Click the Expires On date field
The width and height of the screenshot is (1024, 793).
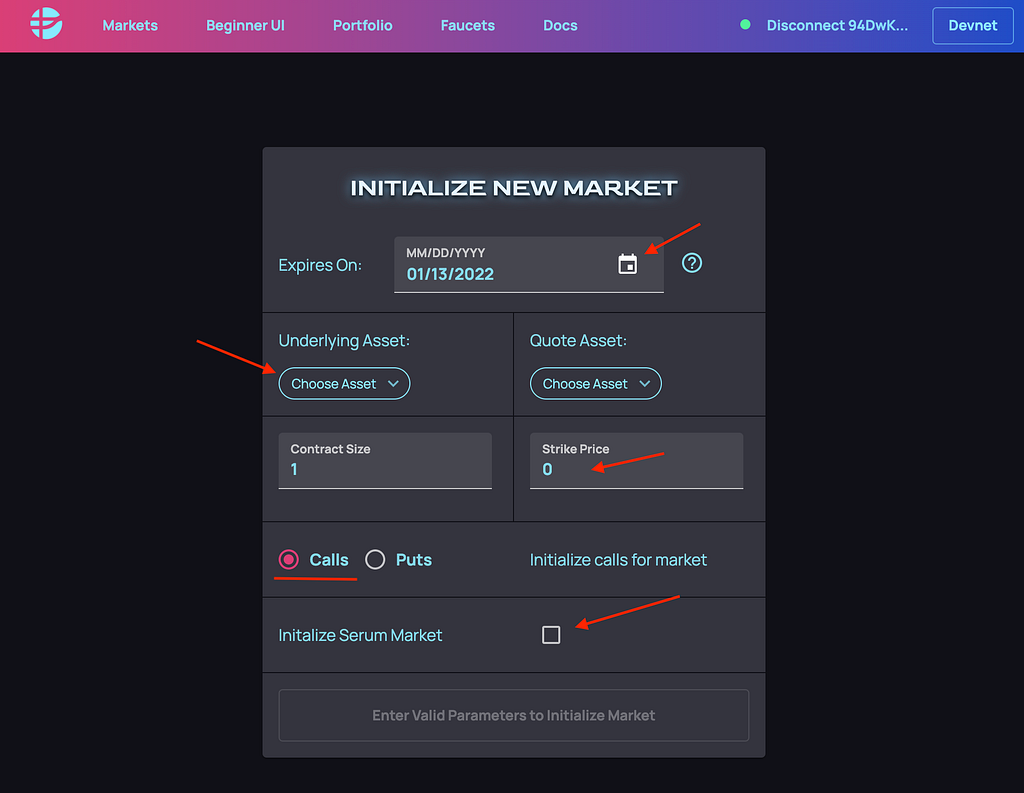(x=500, y=273)
